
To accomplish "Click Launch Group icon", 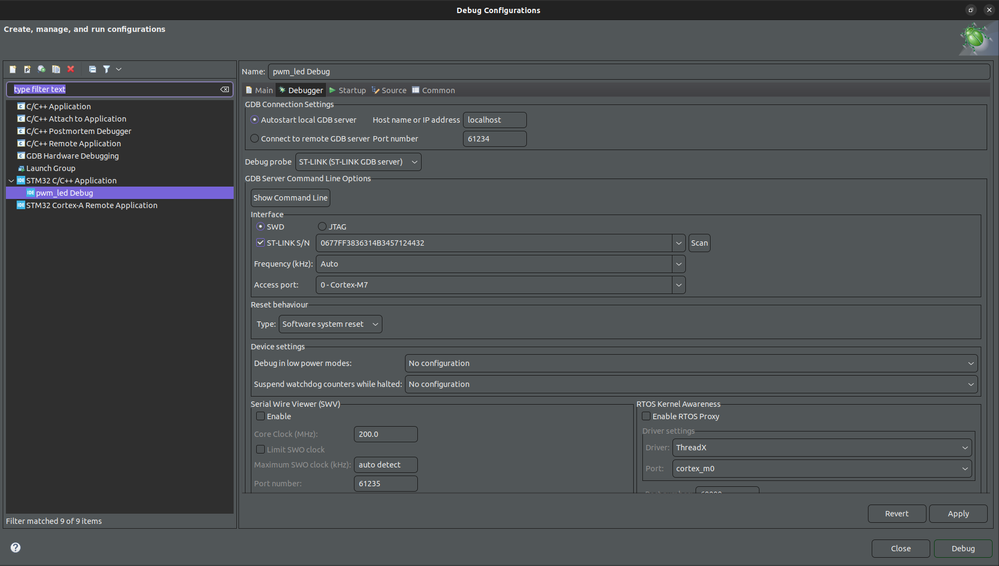I will click(x=21, y=168).
